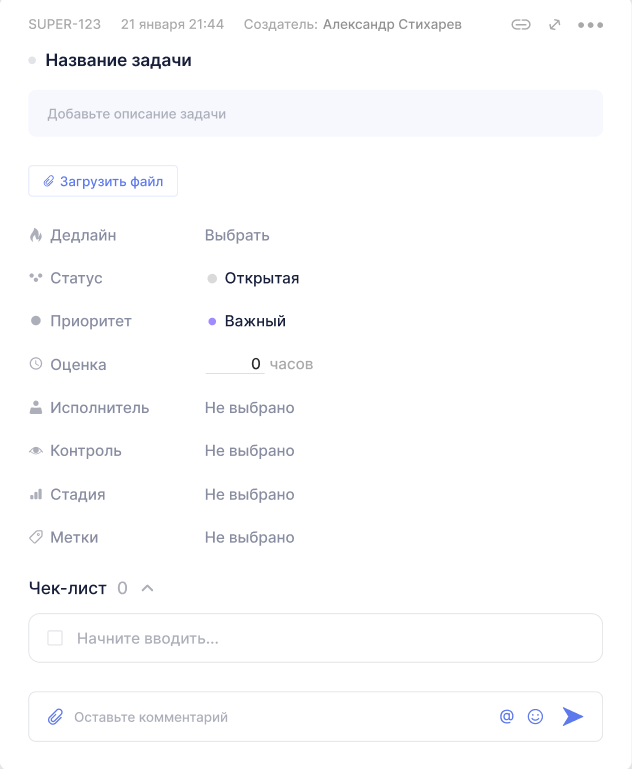Screen dimensions: 632x769
Task: Select a value for Стадия field
Action: pos(250,494)
